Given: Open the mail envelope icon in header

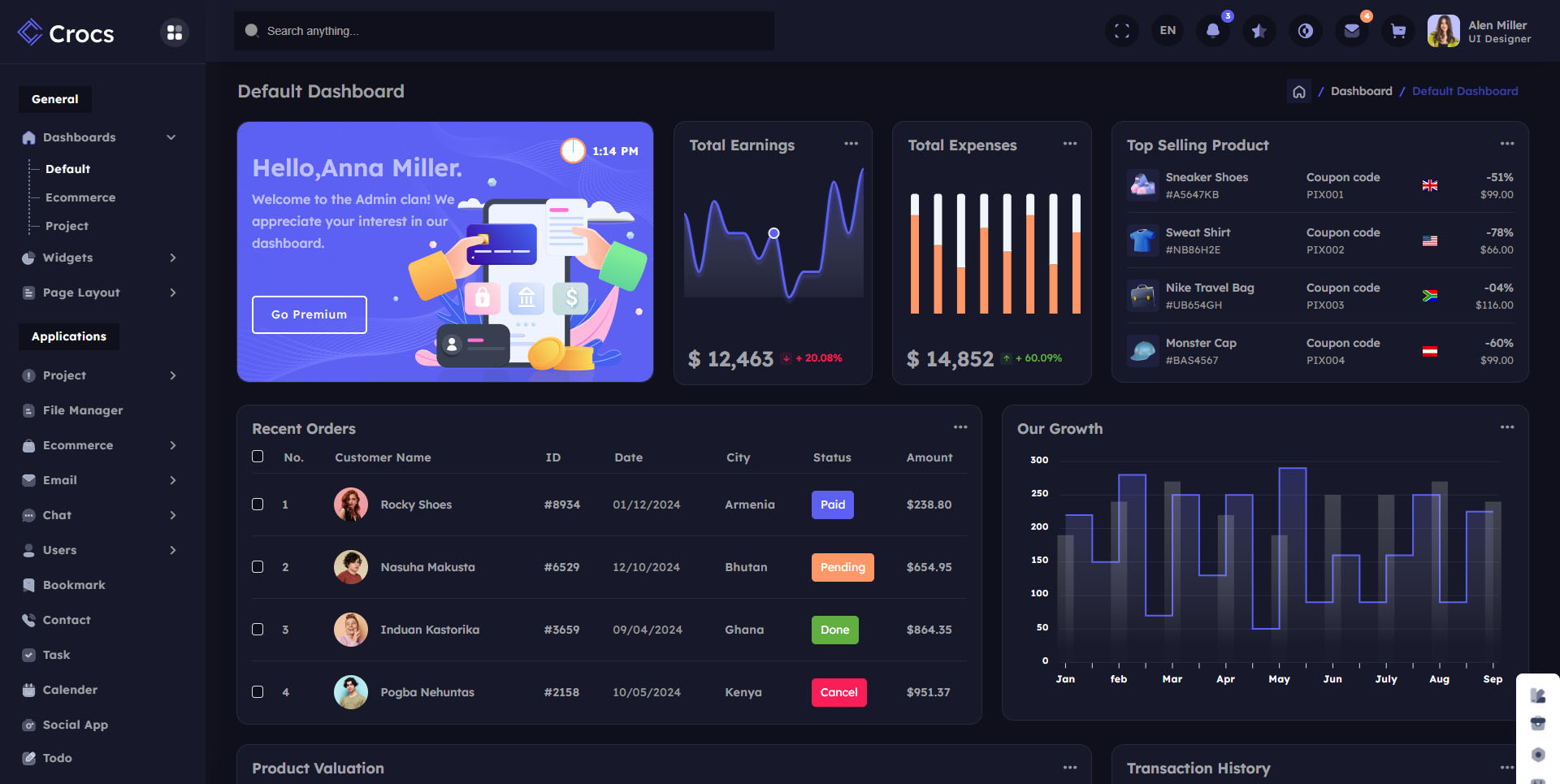Looking at the screenshot, I should [1351, 31].
